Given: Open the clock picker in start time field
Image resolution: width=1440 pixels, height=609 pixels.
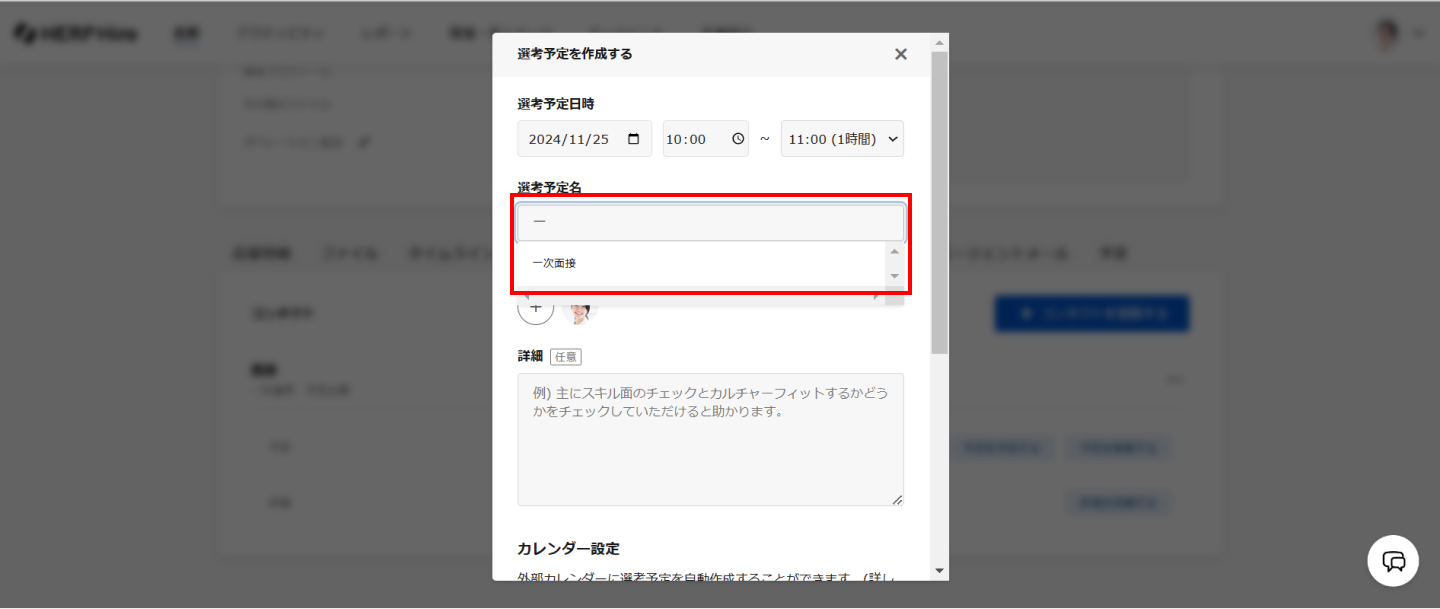Looking at the screenshot, I should (738, 139).
